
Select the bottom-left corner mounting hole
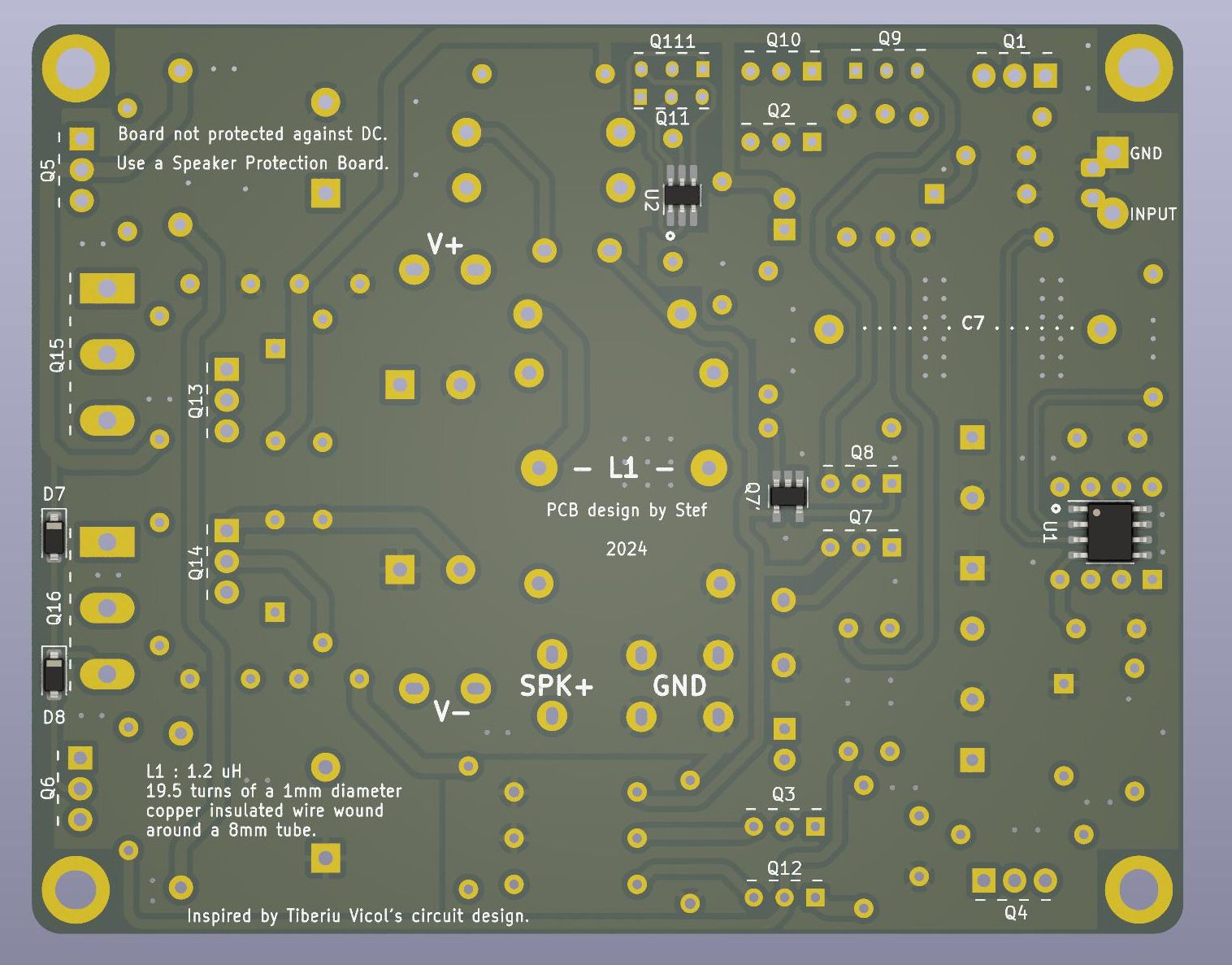tap(76, 890)
